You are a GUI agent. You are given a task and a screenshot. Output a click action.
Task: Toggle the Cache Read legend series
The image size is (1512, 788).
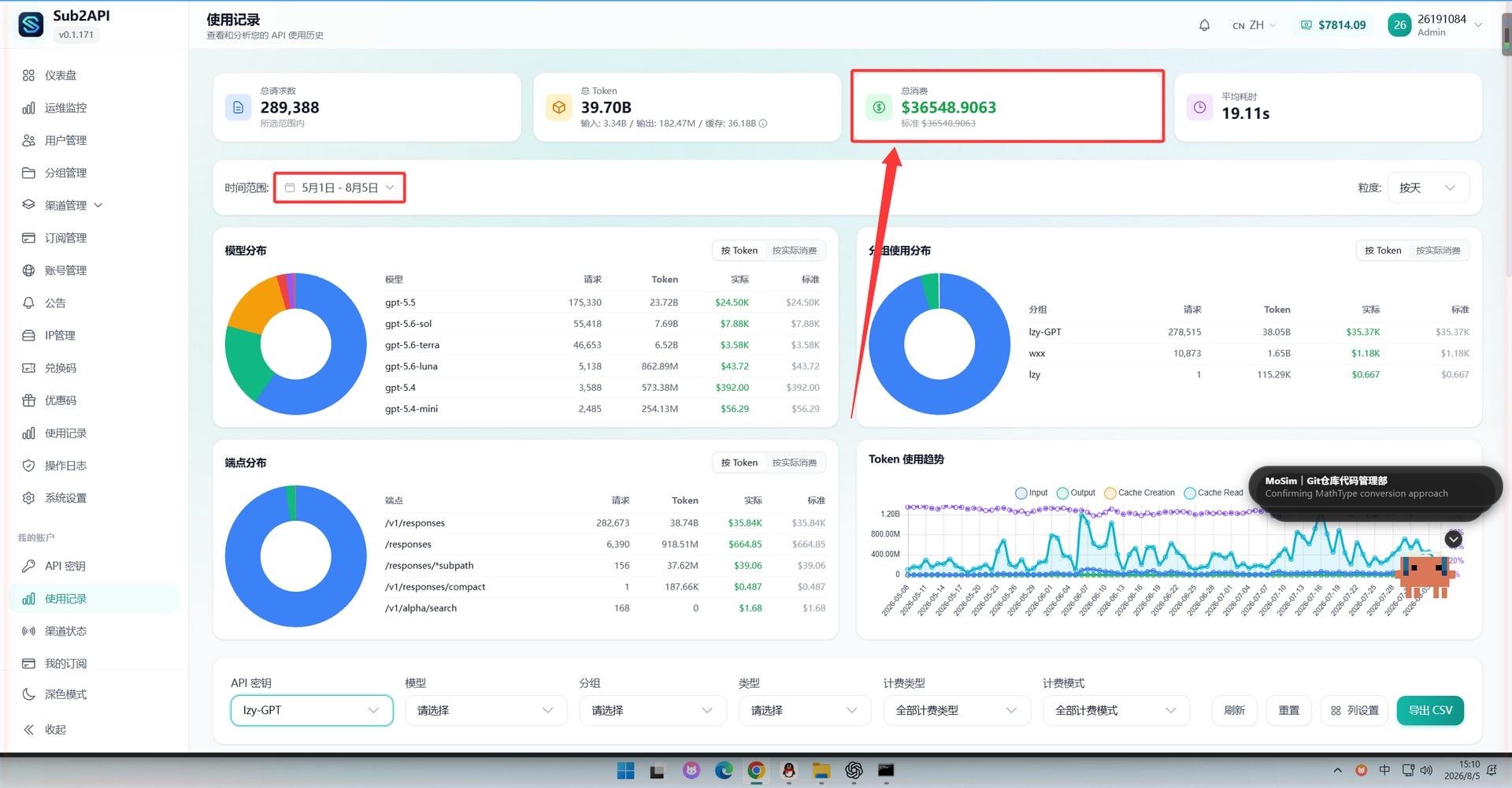(x=1214, y=493)
